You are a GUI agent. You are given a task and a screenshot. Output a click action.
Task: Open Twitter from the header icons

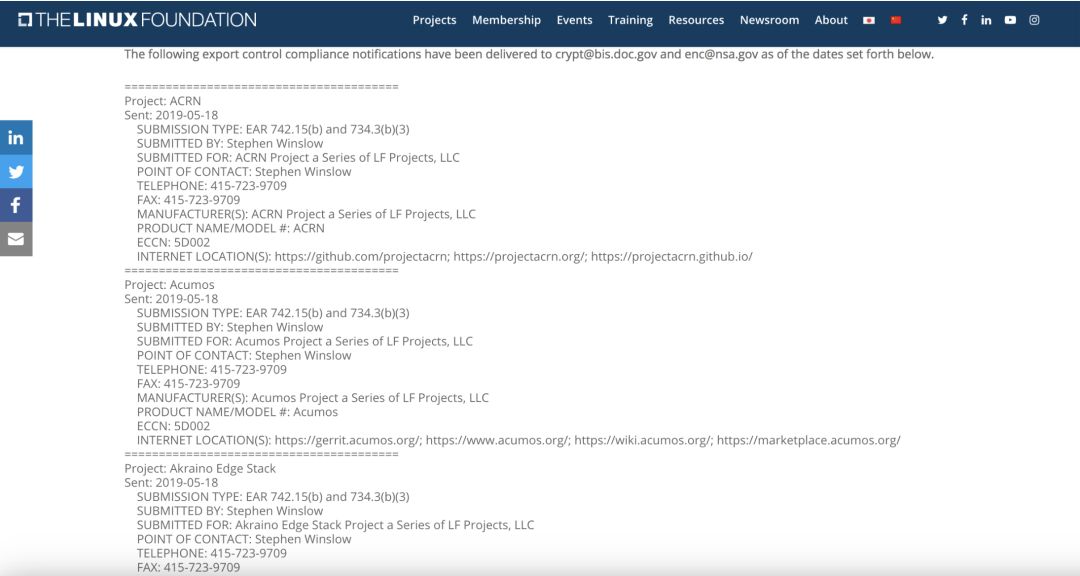click(942, 20)
